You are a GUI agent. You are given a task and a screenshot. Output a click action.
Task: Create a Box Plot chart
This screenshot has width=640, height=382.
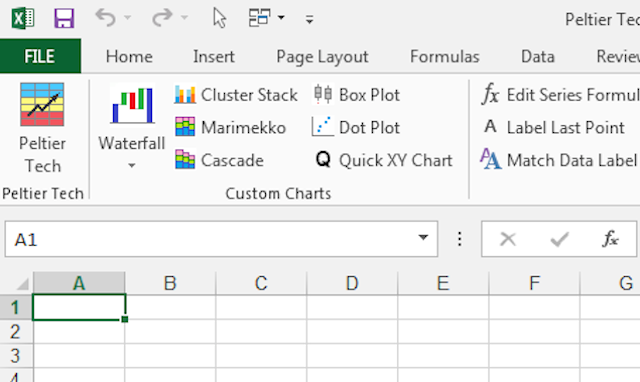(356, 95)
